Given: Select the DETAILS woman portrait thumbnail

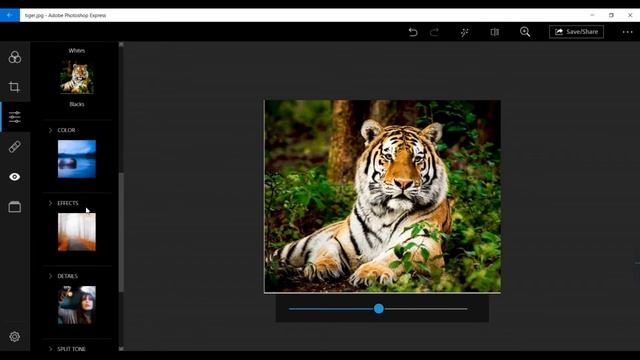Looking at the screenshot, I should [x=77, y=305].
